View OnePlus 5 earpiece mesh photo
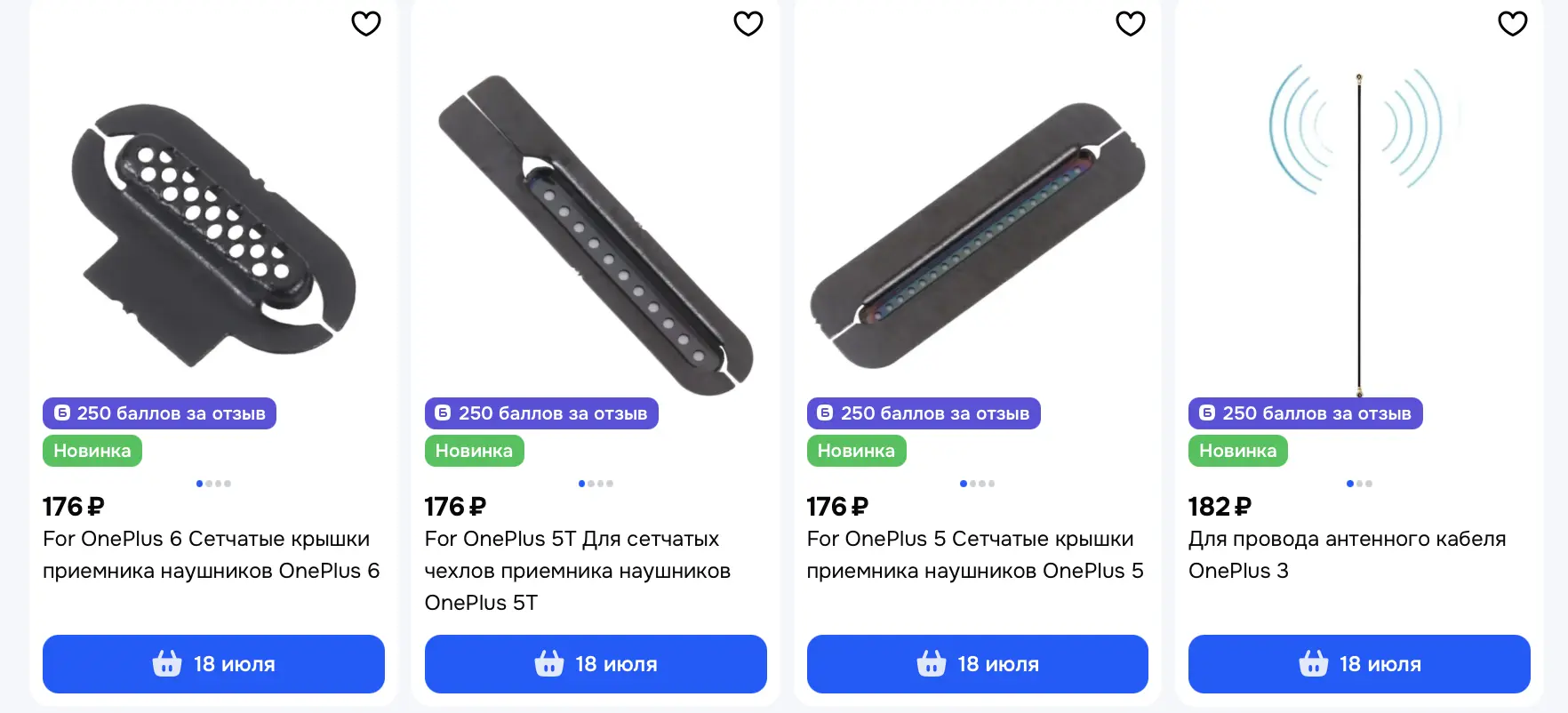This screenshot has height=713, width=1568. [978, 234]
